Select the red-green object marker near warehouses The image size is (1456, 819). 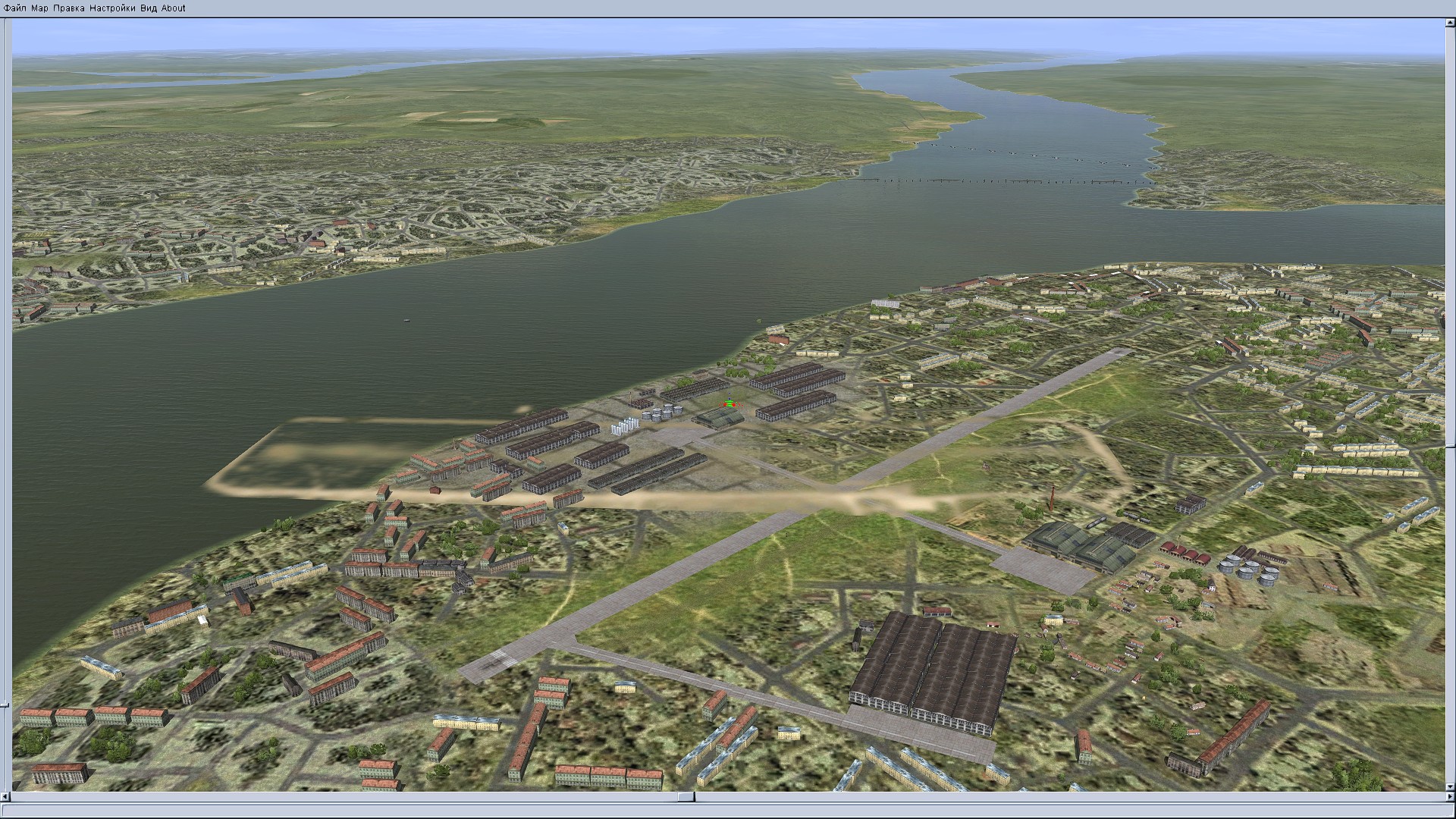(729, 404)
